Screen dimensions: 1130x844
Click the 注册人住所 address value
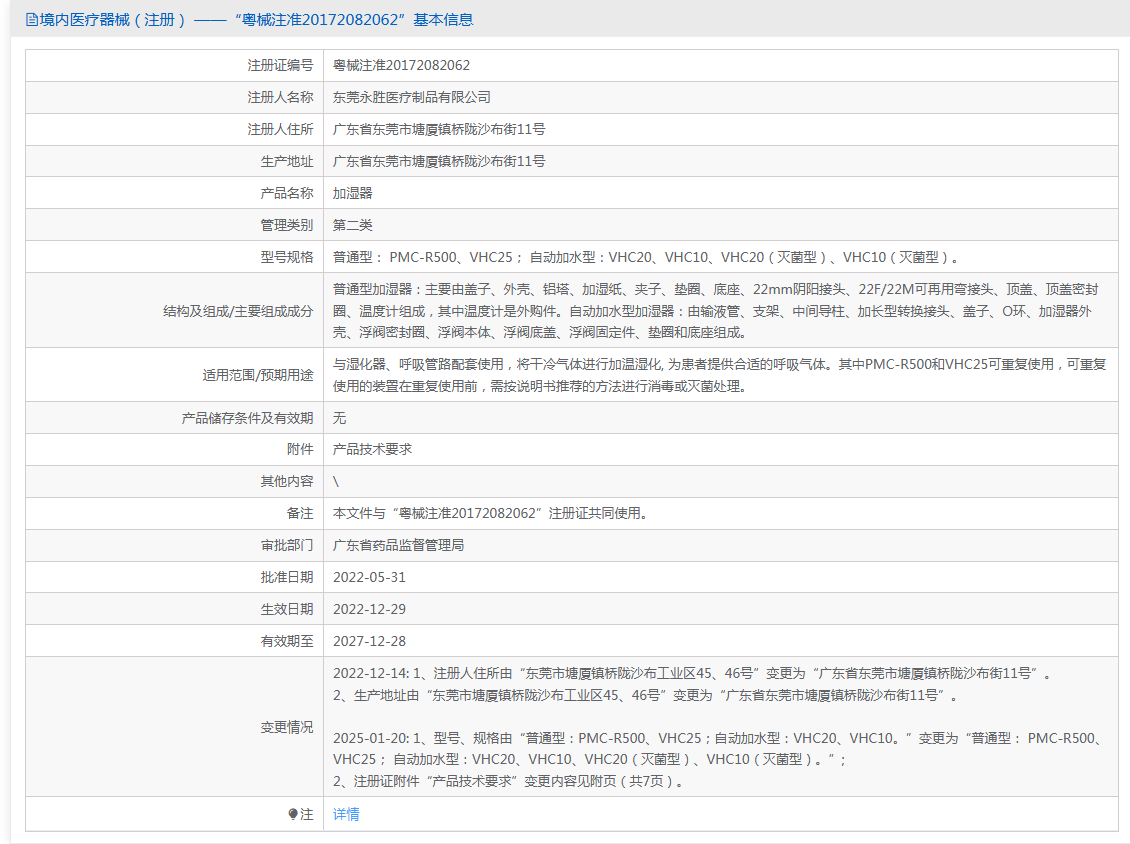tap(439, 129)
